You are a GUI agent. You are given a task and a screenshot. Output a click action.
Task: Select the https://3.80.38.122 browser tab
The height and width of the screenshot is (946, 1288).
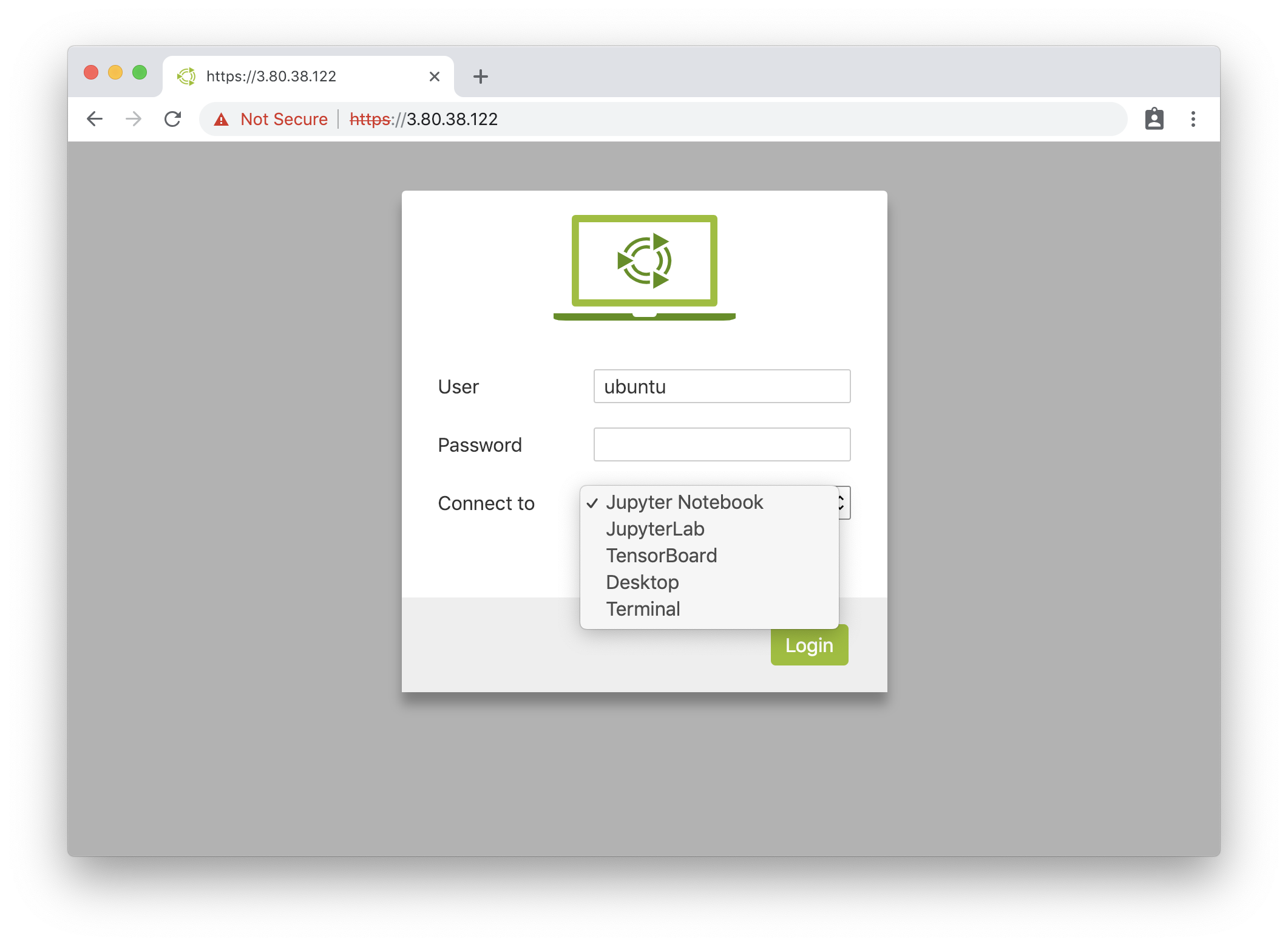tap(308, 77)
